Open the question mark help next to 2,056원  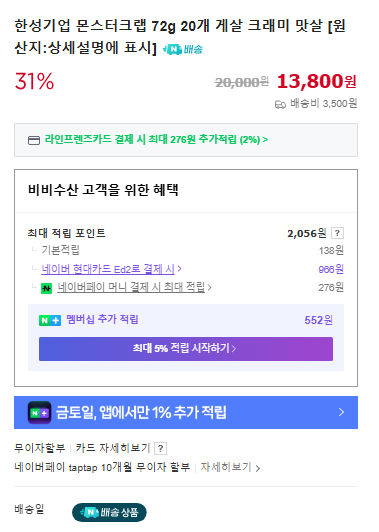(x=337, y=233)
